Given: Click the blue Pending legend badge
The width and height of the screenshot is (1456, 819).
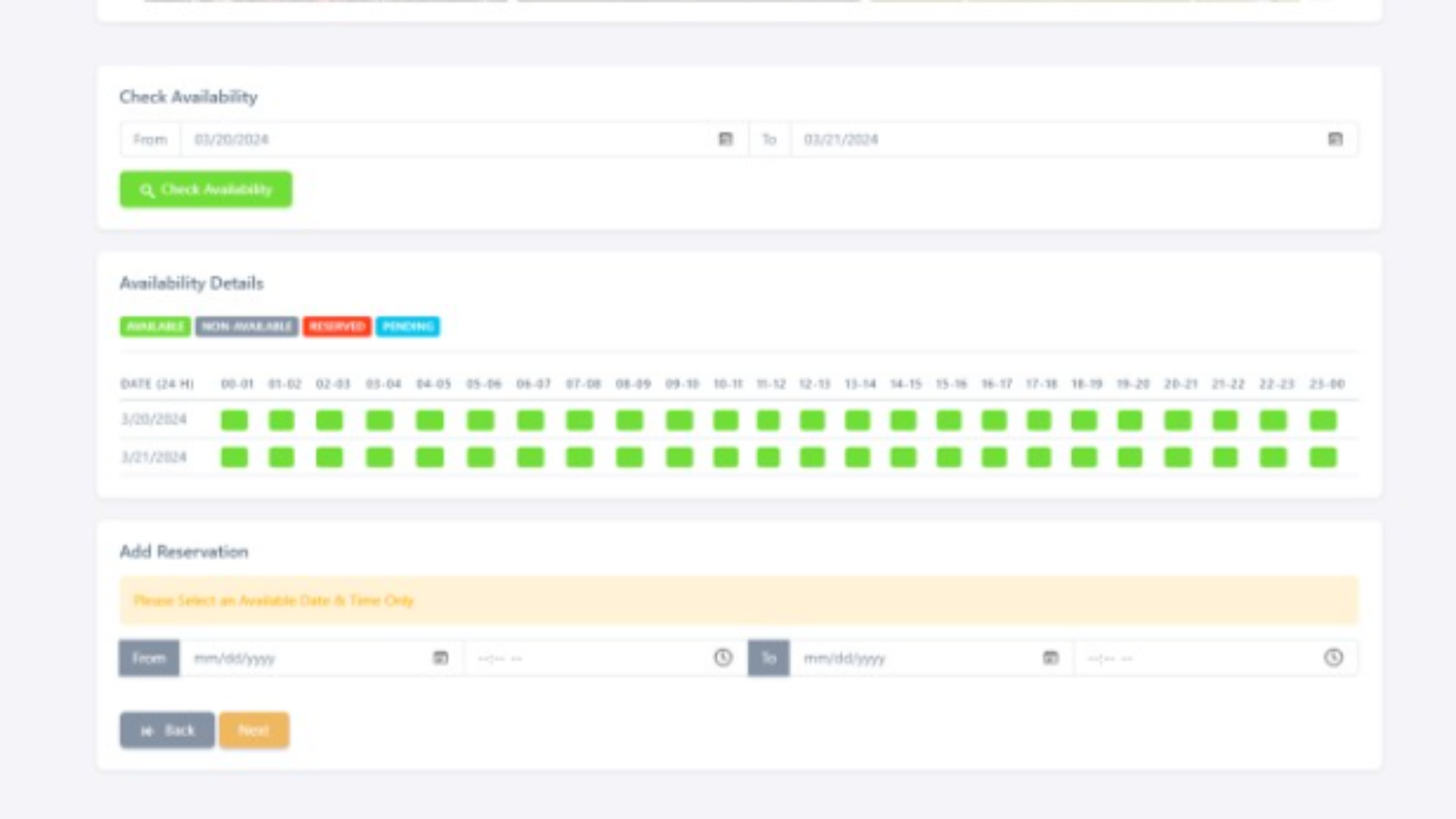Looking at the screenshot, I should tap(408, 327).
